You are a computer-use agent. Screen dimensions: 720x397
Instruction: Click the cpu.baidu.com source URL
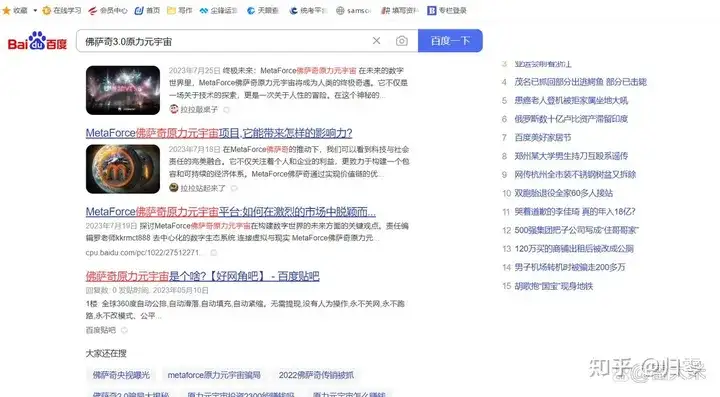(145, 252)
